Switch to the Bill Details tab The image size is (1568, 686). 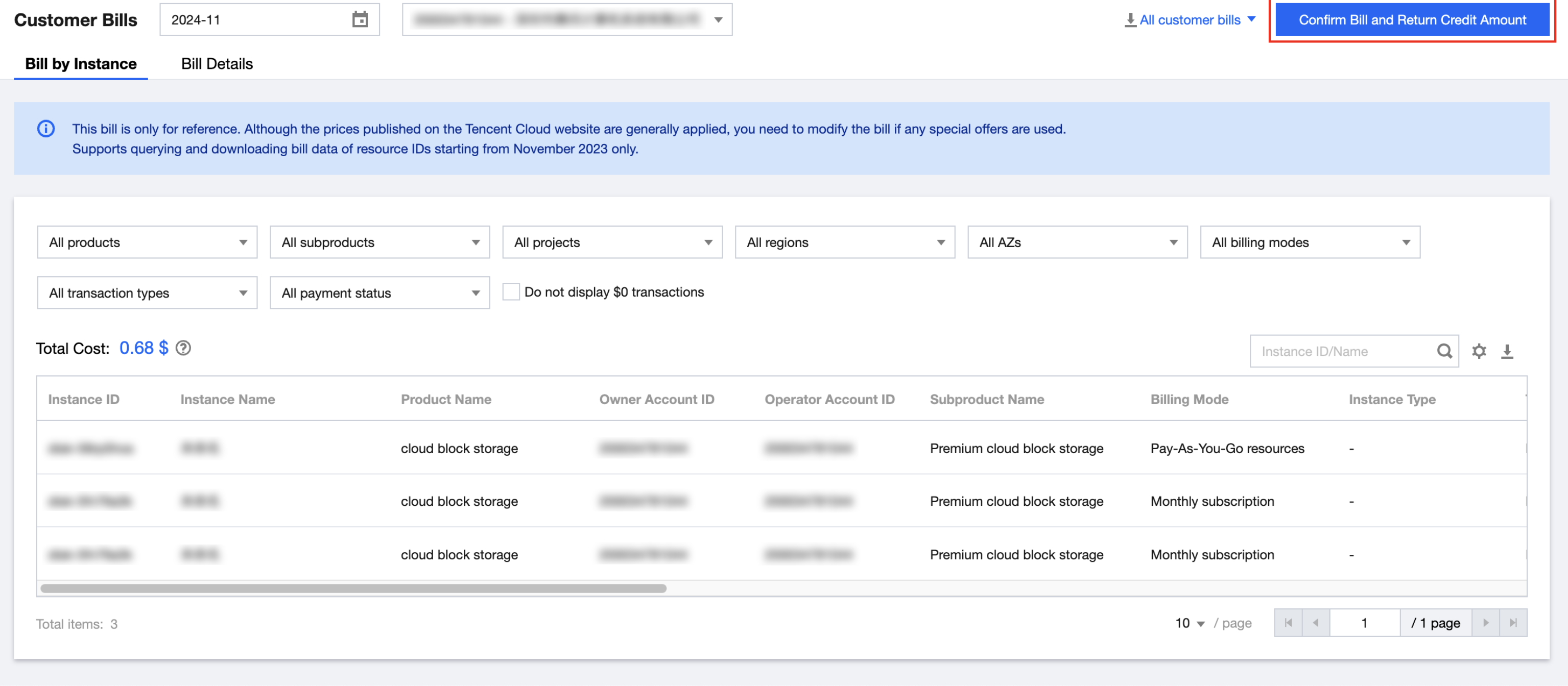tap(217, 64)
